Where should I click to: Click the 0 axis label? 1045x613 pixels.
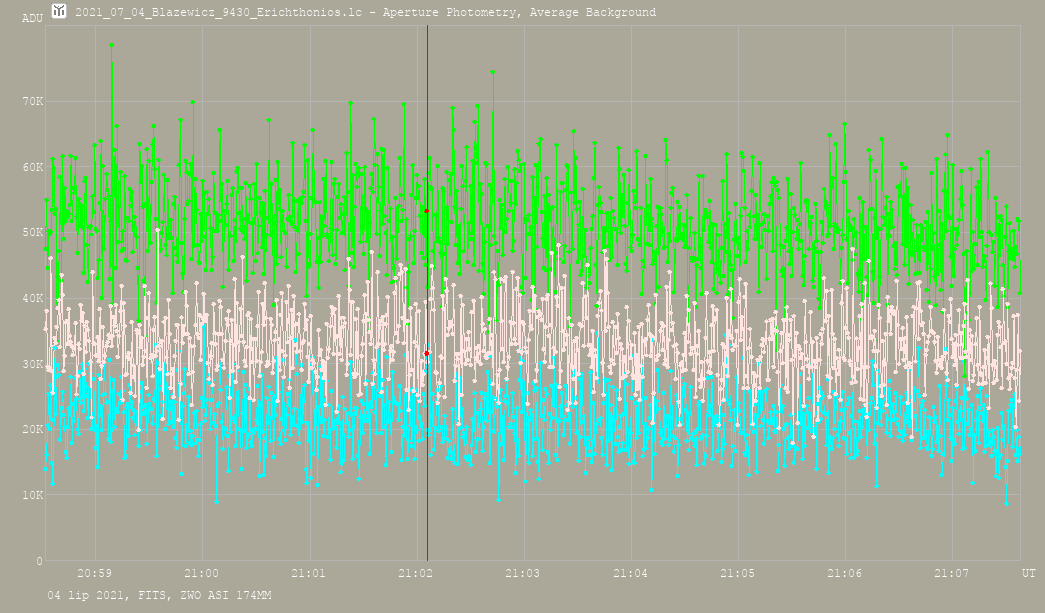[39, 561]
